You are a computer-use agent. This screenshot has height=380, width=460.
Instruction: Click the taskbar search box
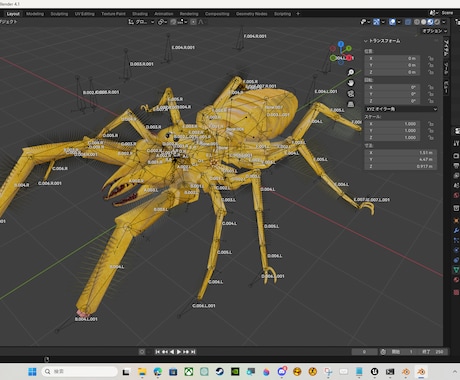click(79, 371)
